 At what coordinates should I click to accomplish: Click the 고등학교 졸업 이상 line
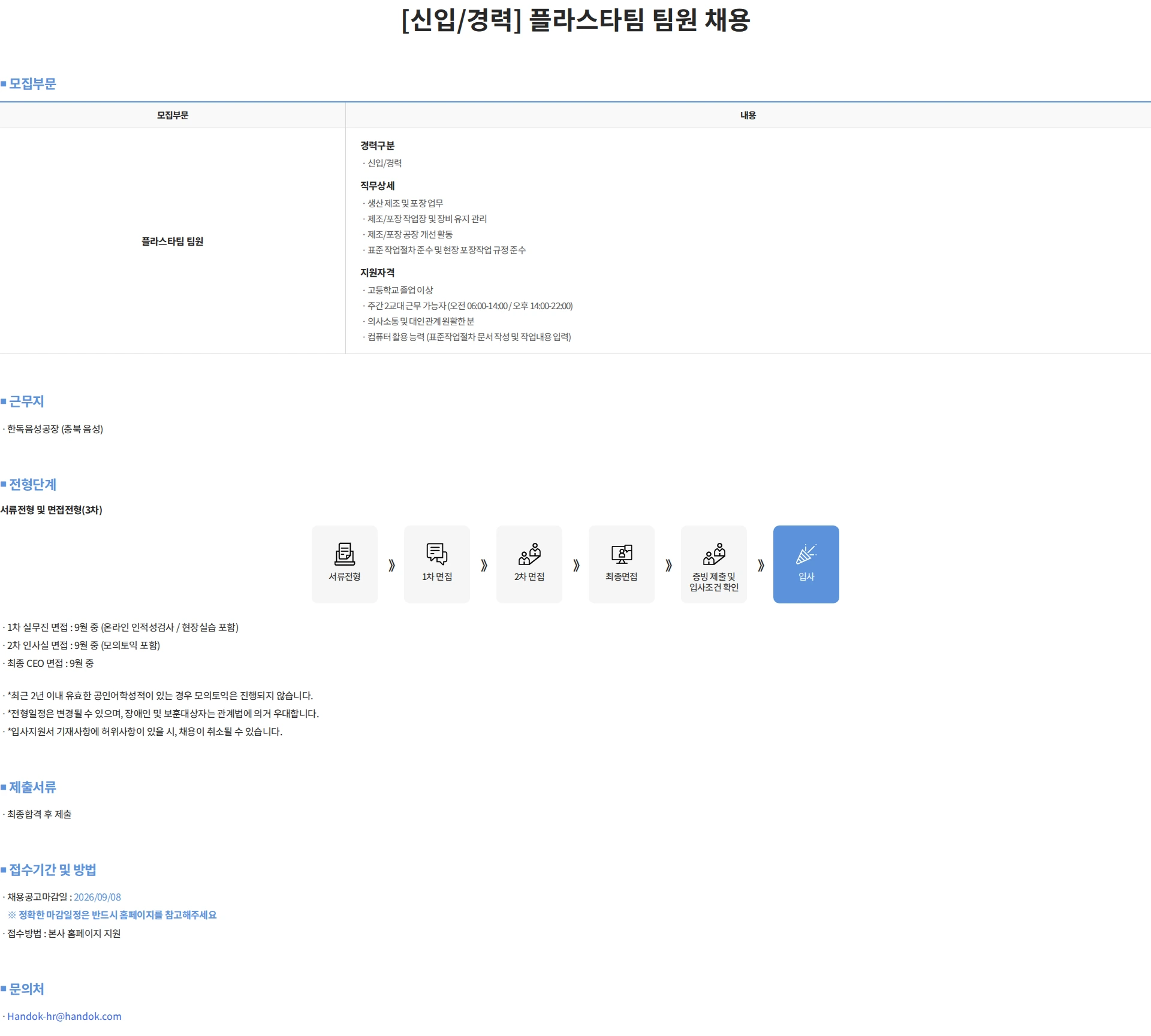[x=400, y=290]
